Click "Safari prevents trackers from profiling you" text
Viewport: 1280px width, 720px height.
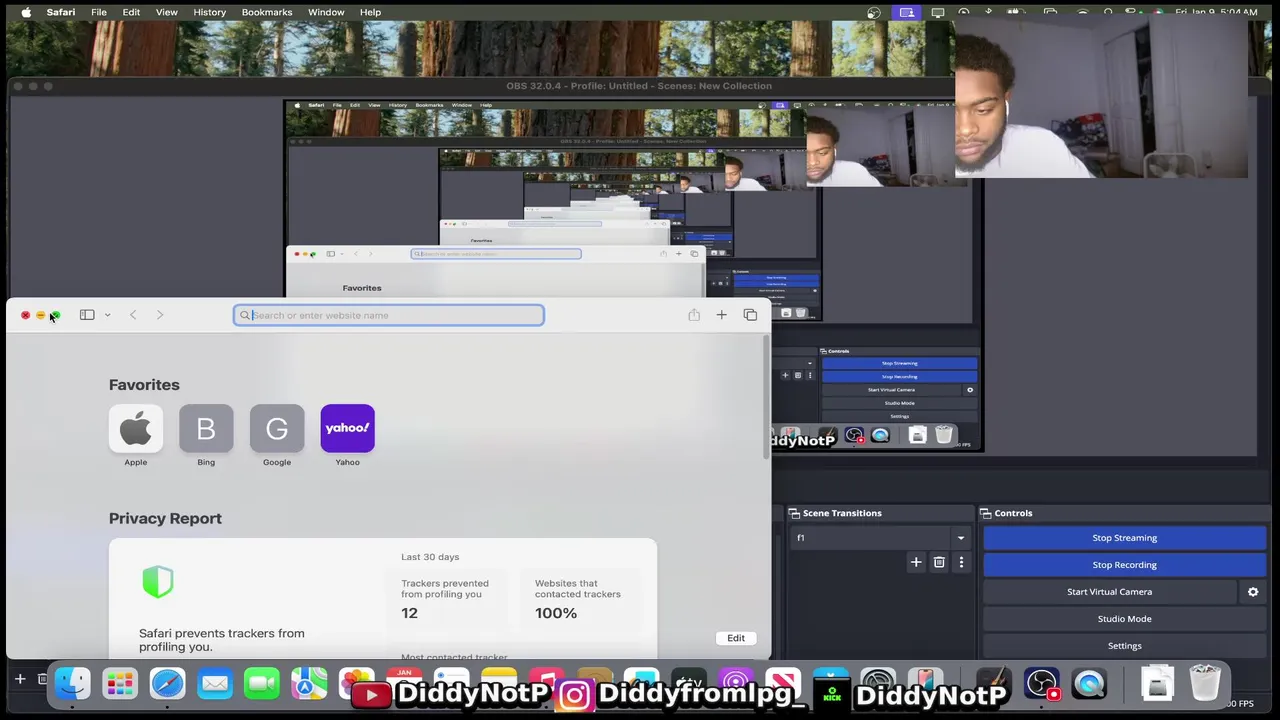(x=222, y=640)
